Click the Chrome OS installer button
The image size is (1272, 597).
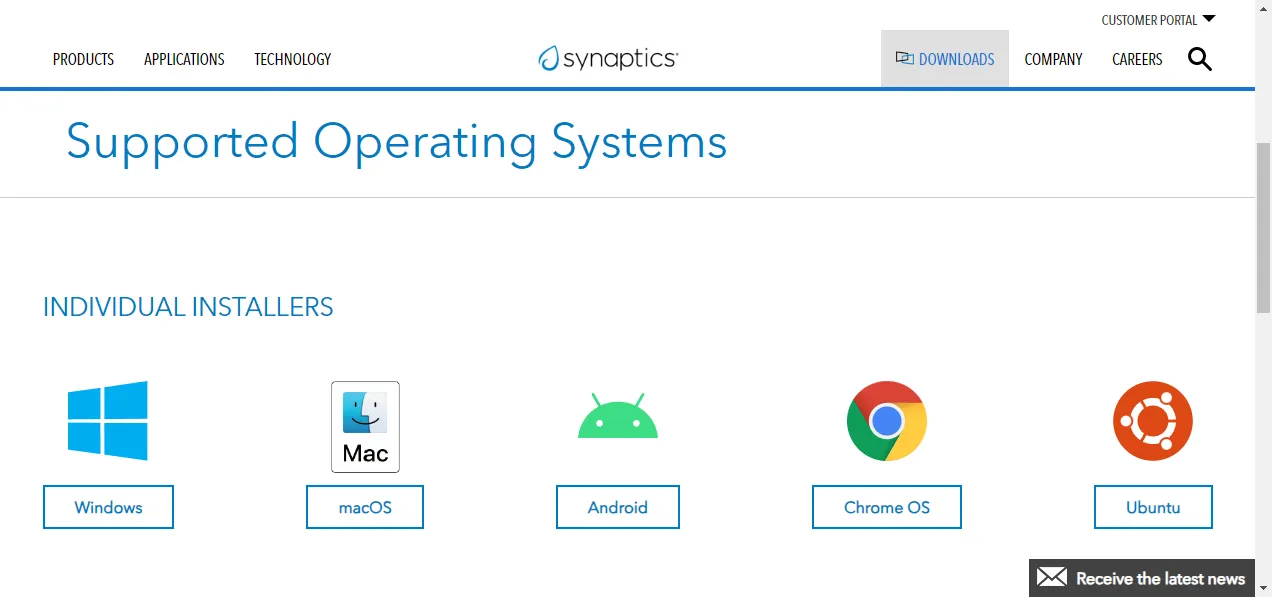click(x=887, y=507)
